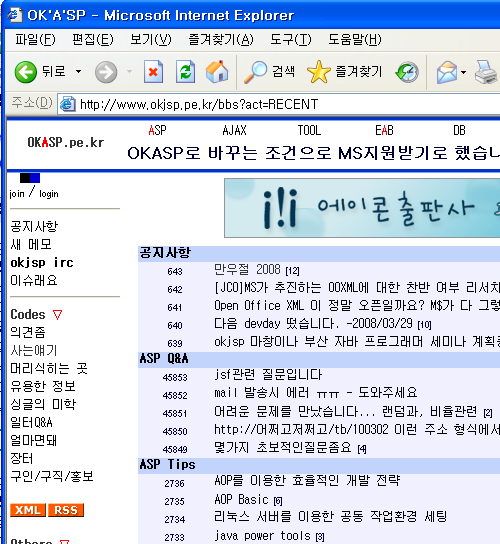The width and height of the screenshot is (500, 544).
Task: Click the page icon in address bar
Action: click(68, 104)
